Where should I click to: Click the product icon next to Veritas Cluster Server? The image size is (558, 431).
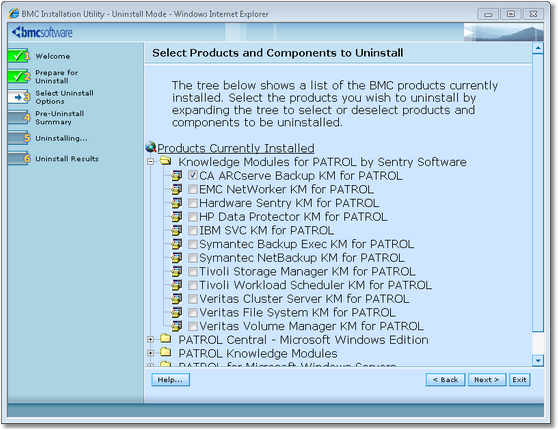176,299
